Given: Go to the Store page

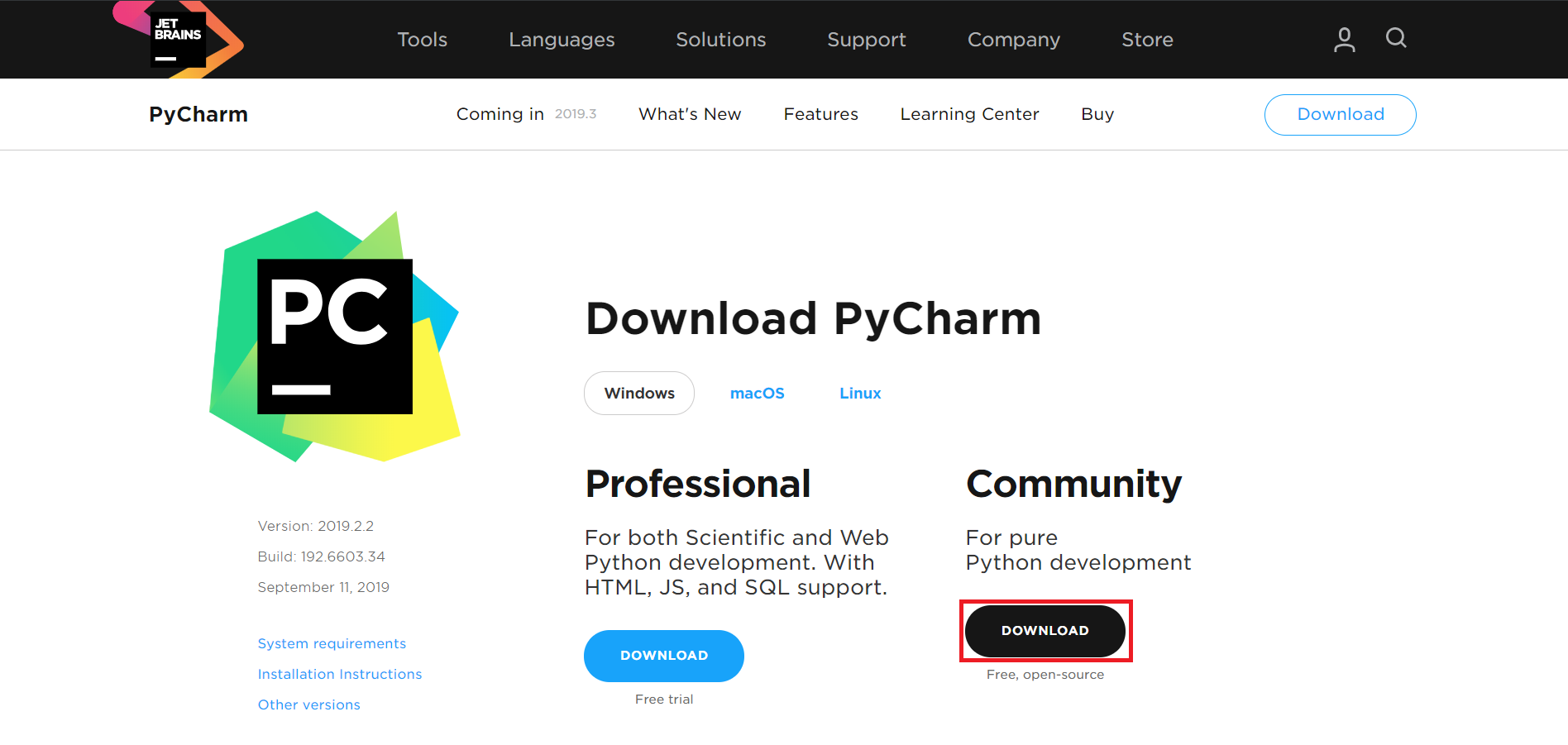Looking at the screenshot, I should 1147,40.
